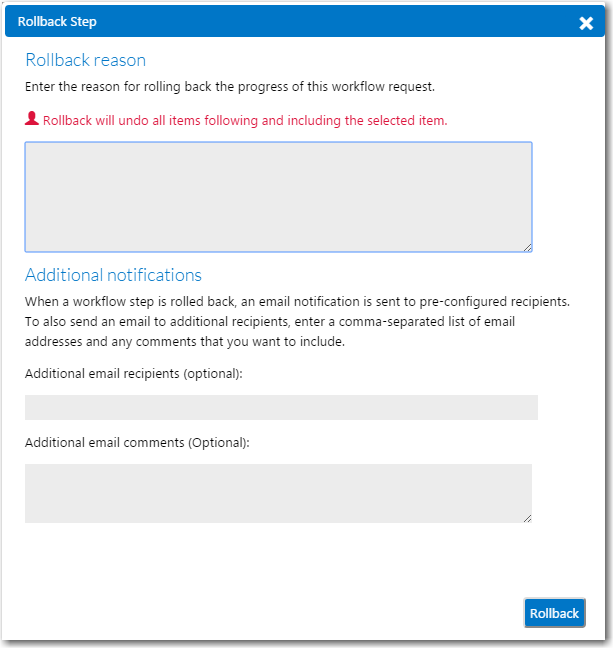Click the addresses and any comments line
This screenshot has width=613, height=648.
185,342
